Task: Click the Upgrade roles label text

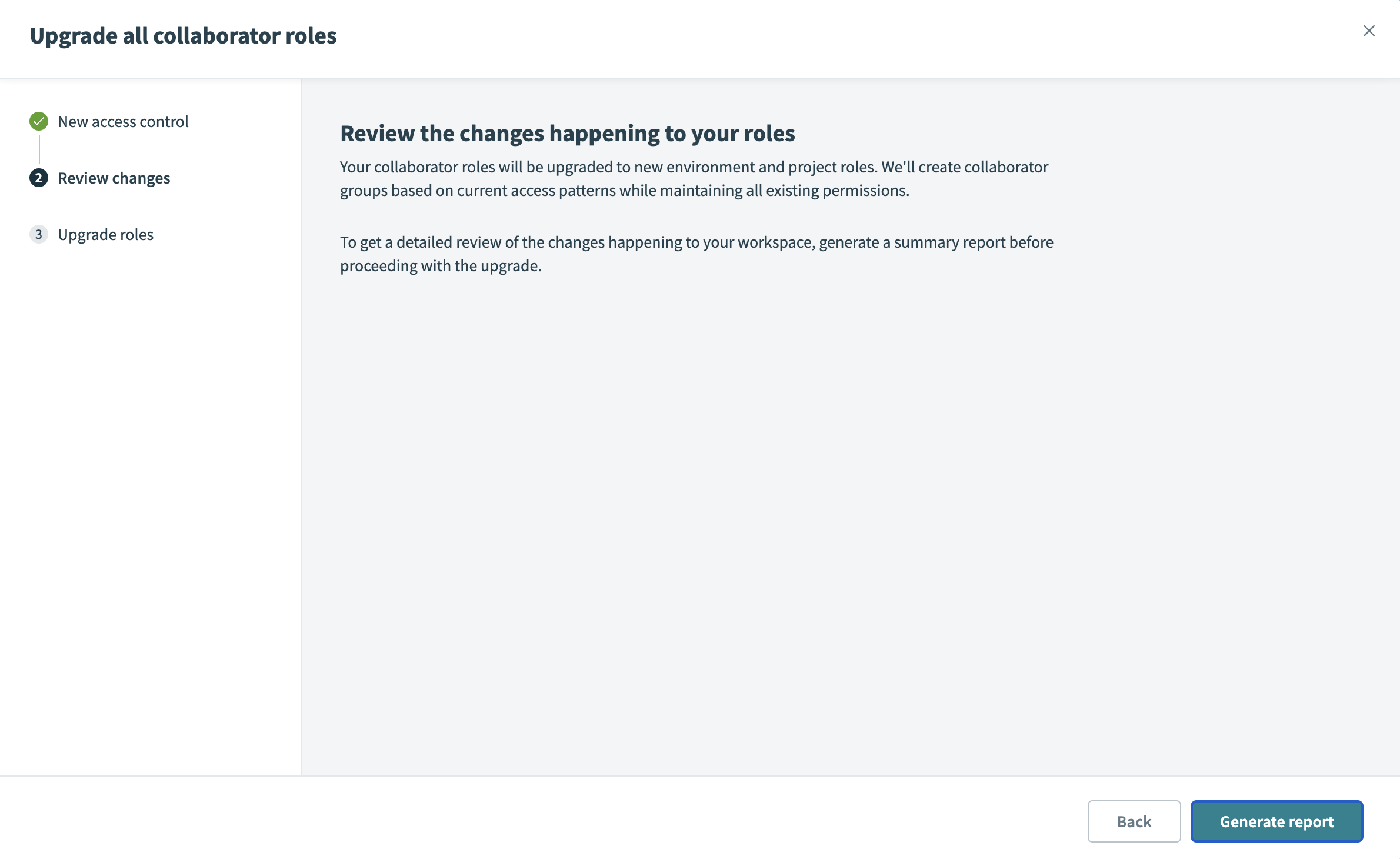Action: click(106, 234)
